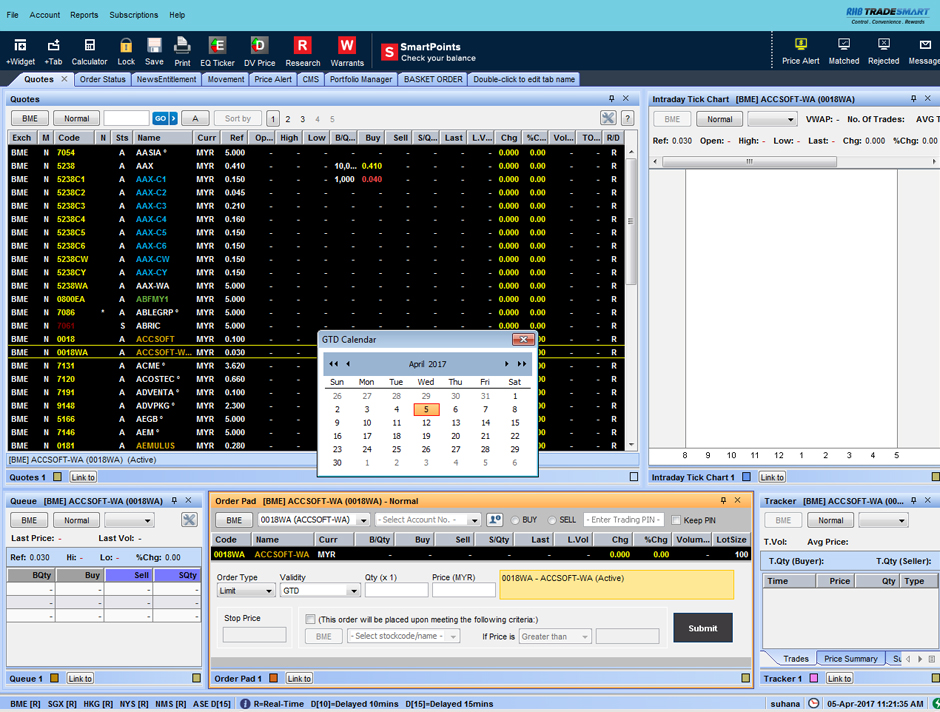Open the Calculator tool
This screenshot has height=712, width=940.
(x=89, y=52)
